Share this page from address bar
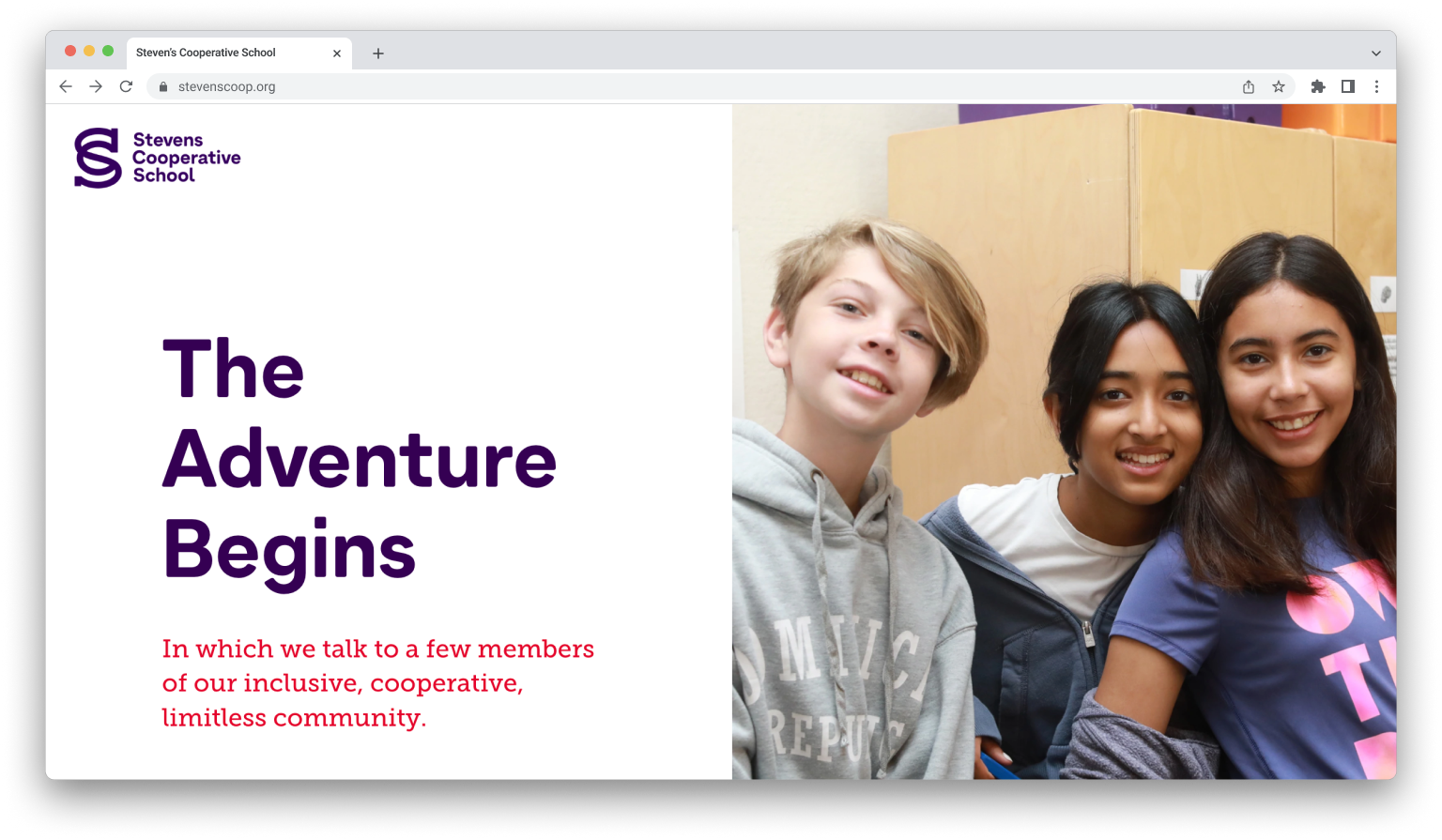The image size is (1442, 840). [1249, 86]
